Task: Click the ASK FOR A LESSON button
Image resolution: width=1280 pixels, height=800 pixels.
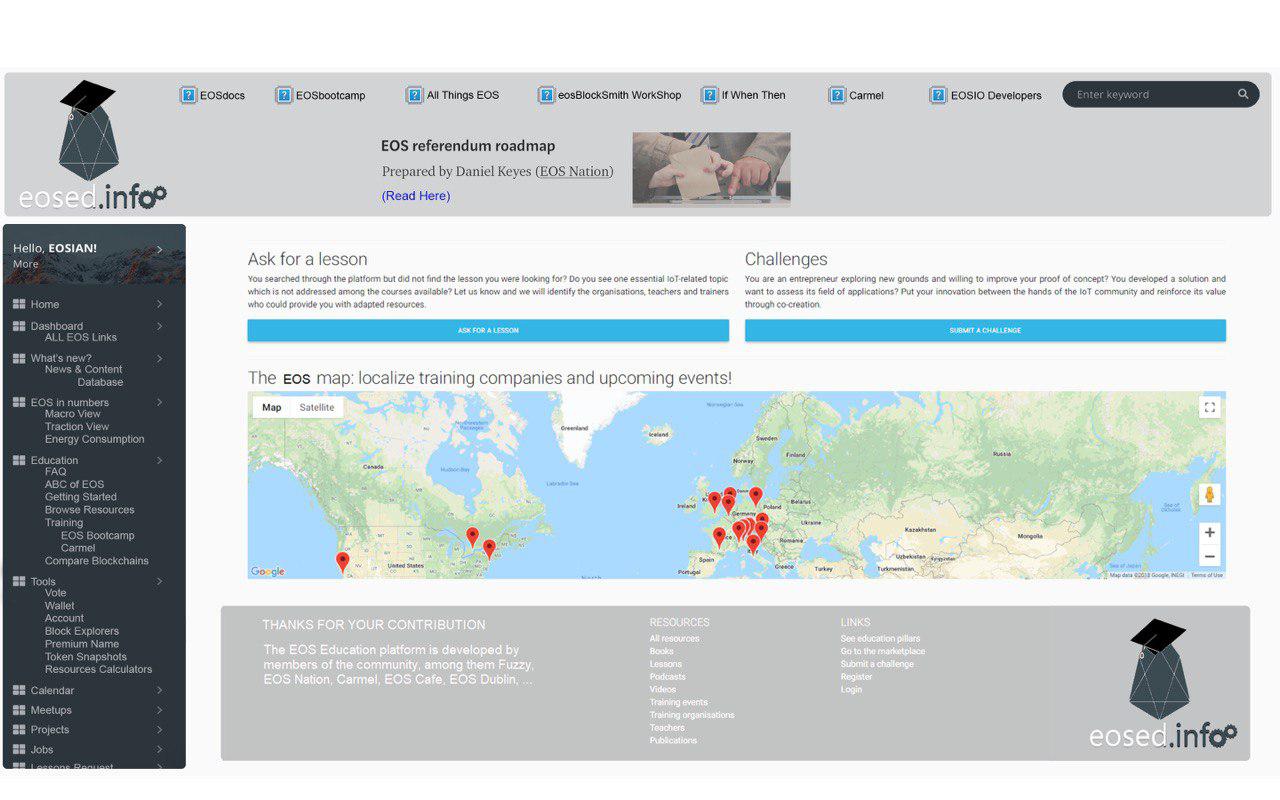Action: (x=488, y=330)
